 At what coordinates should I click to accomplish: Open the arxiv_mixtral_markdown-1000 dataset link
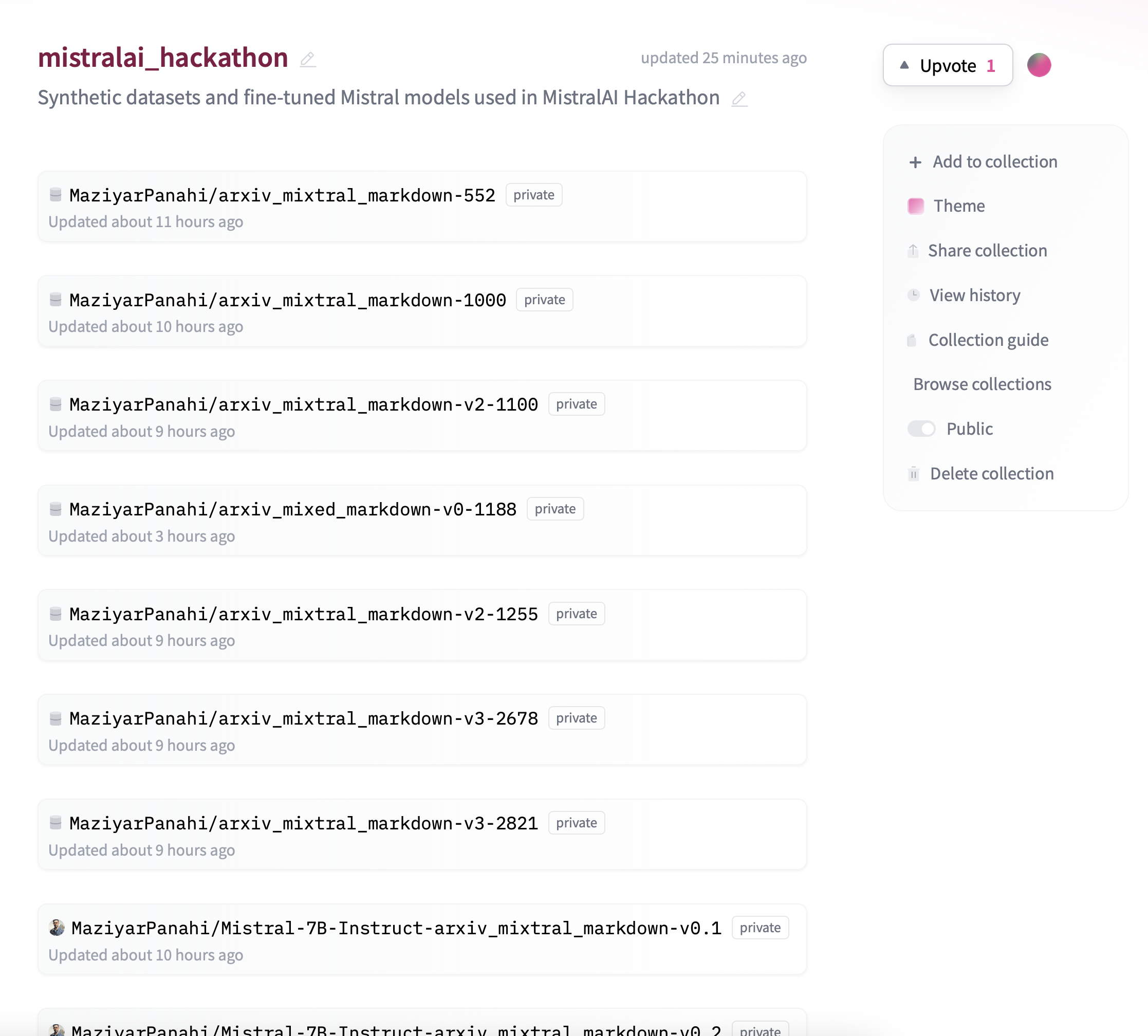(287, 300)
